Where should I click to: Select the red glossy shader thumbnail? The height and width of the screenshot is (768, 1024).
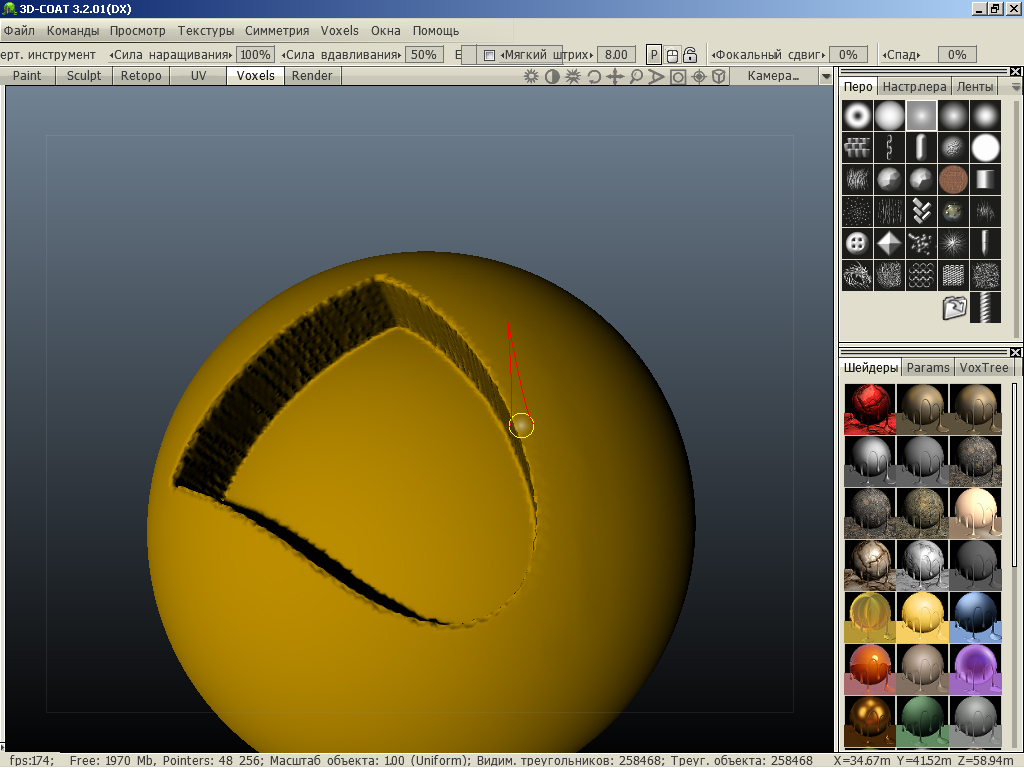869,408
